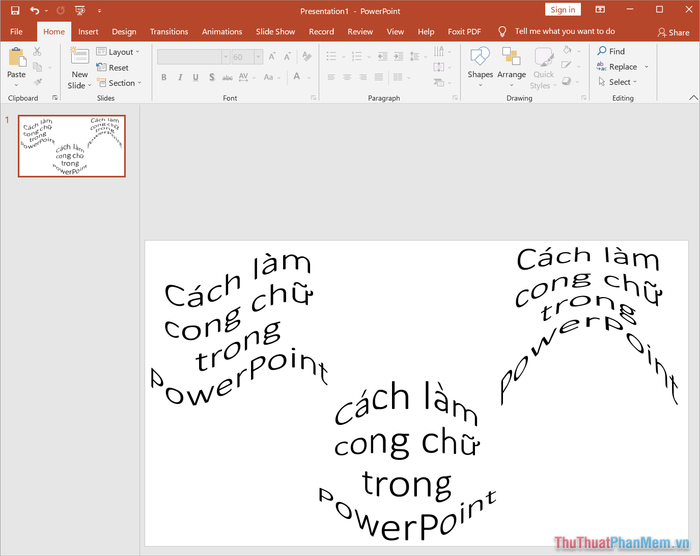This screenshot has height=556, width=700.
Task: Open Customize Quick Access Toolbar arrow
Action: pyautogui.click(x=99, y=11)
